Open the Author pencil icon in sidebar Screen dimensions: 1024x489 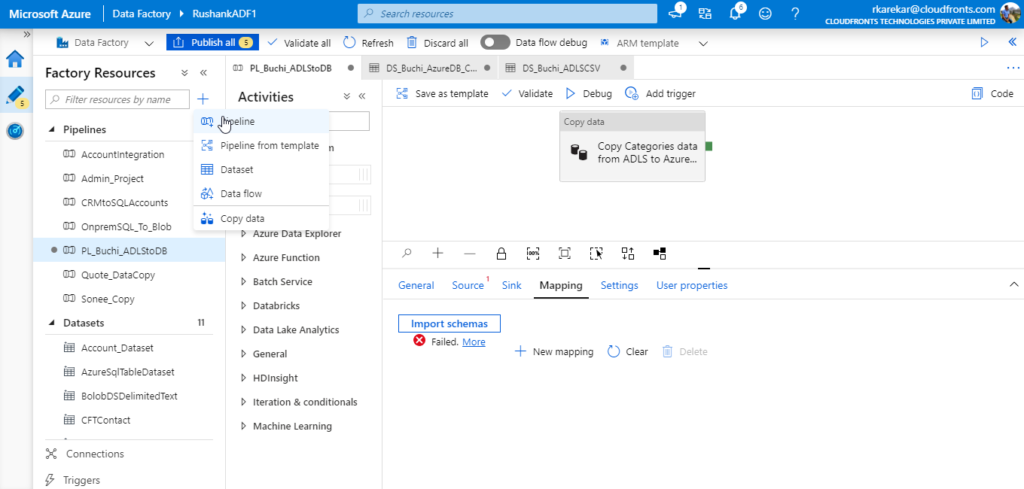click(x=16, y=95)
